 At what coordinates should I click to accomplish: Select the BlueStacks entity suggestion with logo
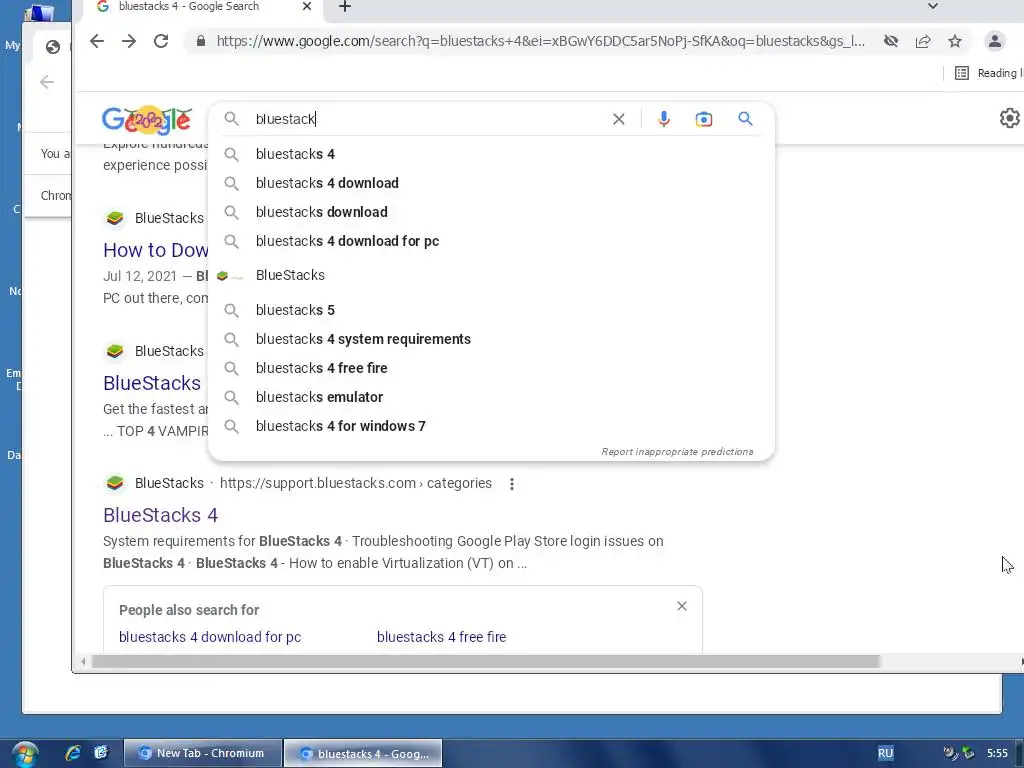coord(491,276)
